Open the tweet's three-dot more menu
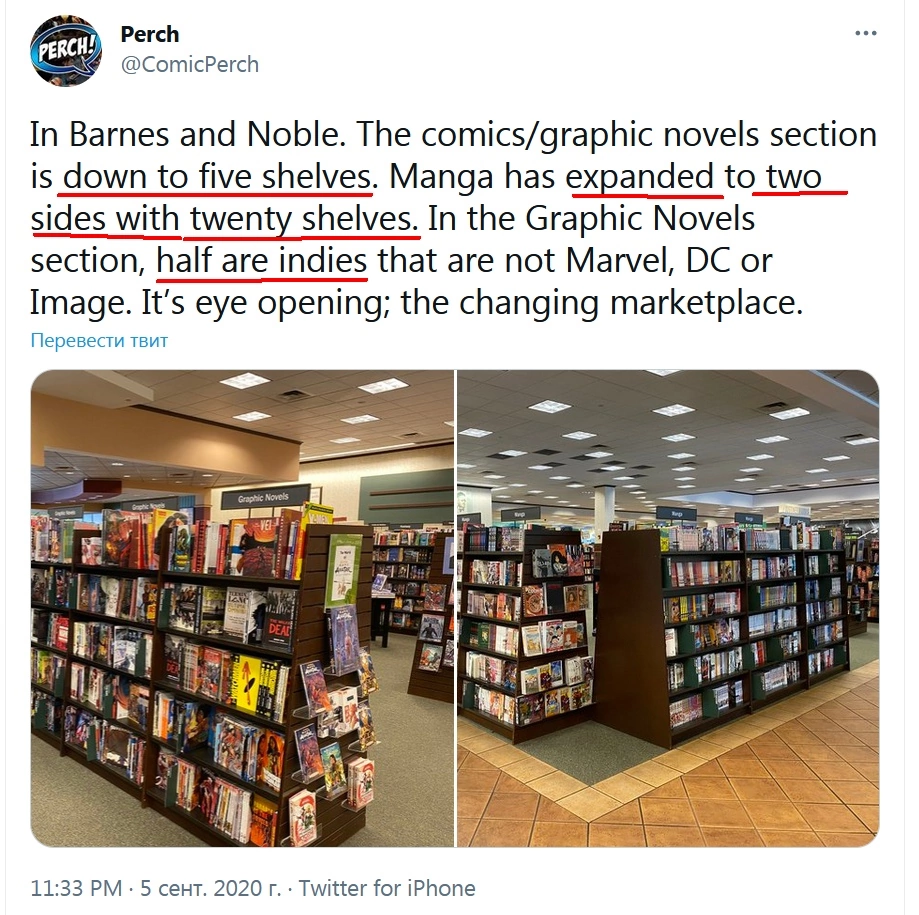The image size is (919, 915). 865,33
